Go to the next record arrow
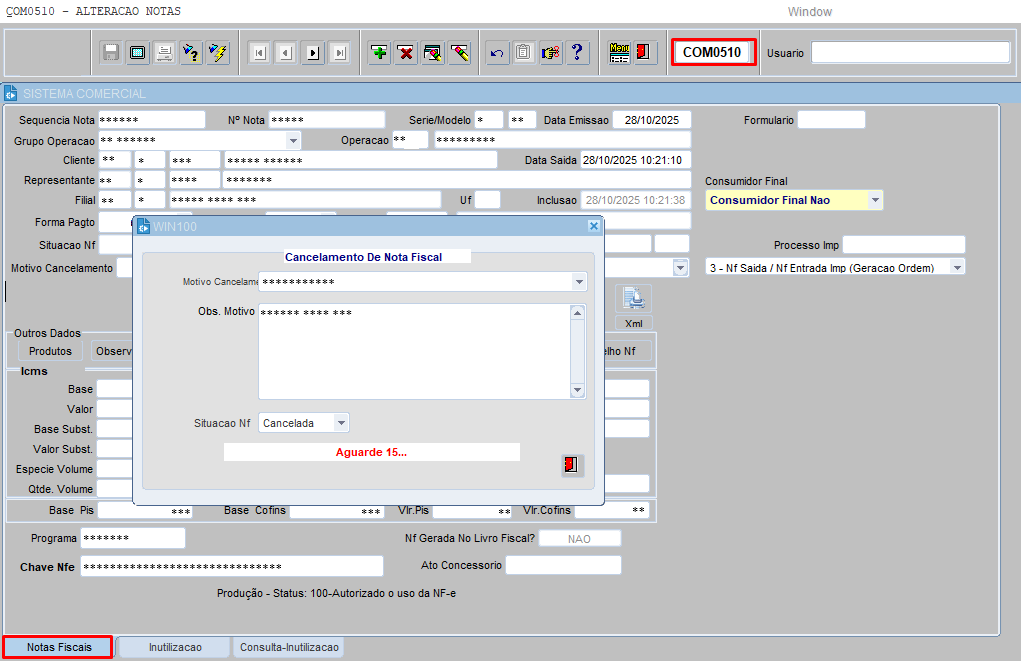Viewport: 1021px width, 661px height. [x=313, y=53]
